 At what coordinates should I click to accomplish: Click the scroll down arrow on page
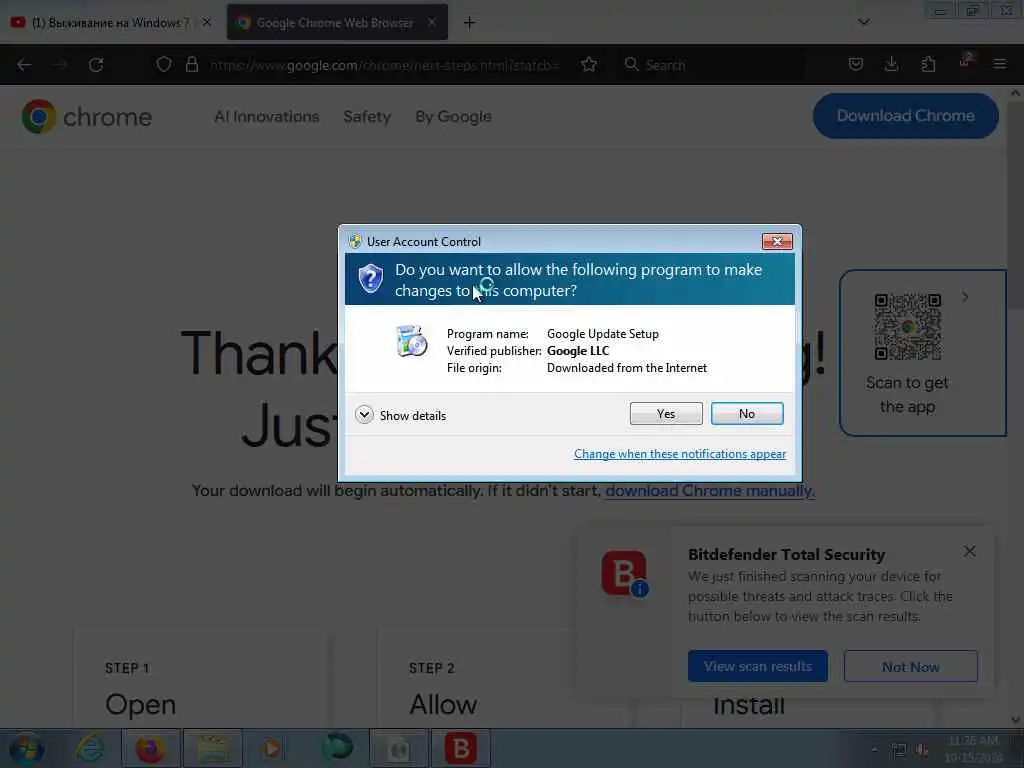1016,720
